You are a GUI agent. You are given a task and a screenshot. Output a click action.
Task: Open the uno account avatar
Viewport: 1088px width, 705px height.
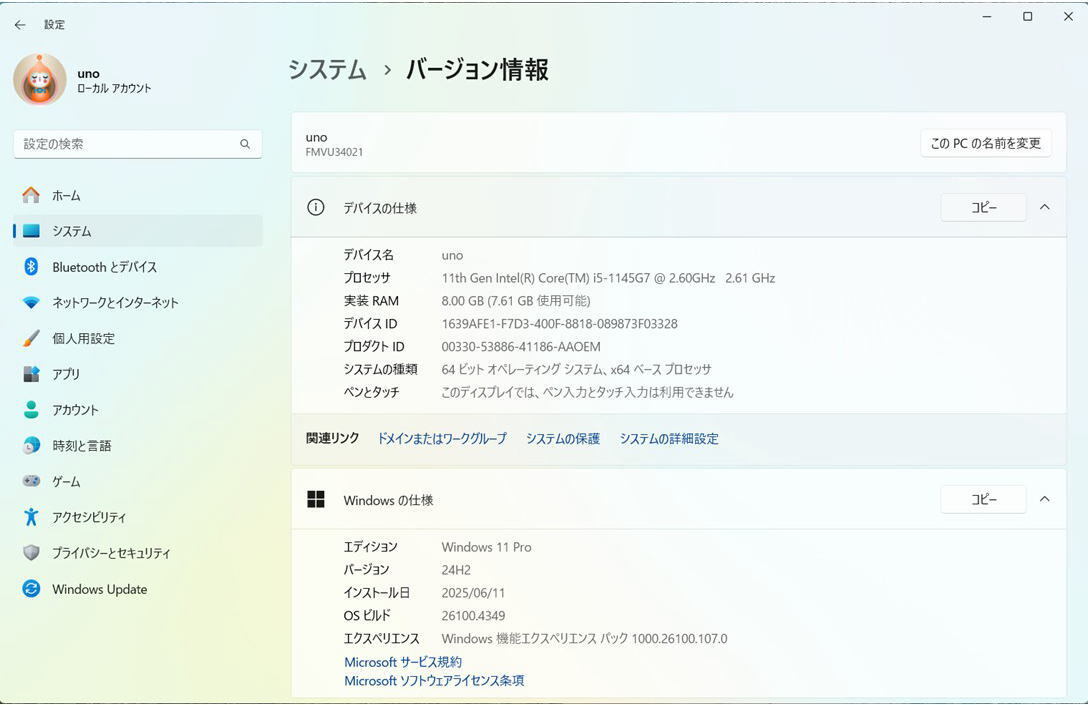pyautogui.click(x=40, y=80)
